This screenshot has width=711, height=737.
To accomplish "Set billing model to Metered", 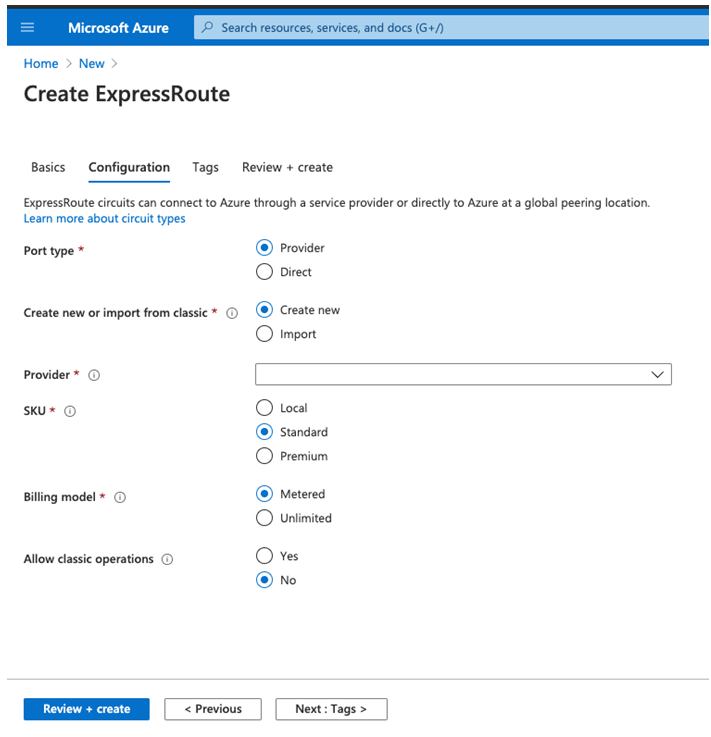I will click(264, 494).
